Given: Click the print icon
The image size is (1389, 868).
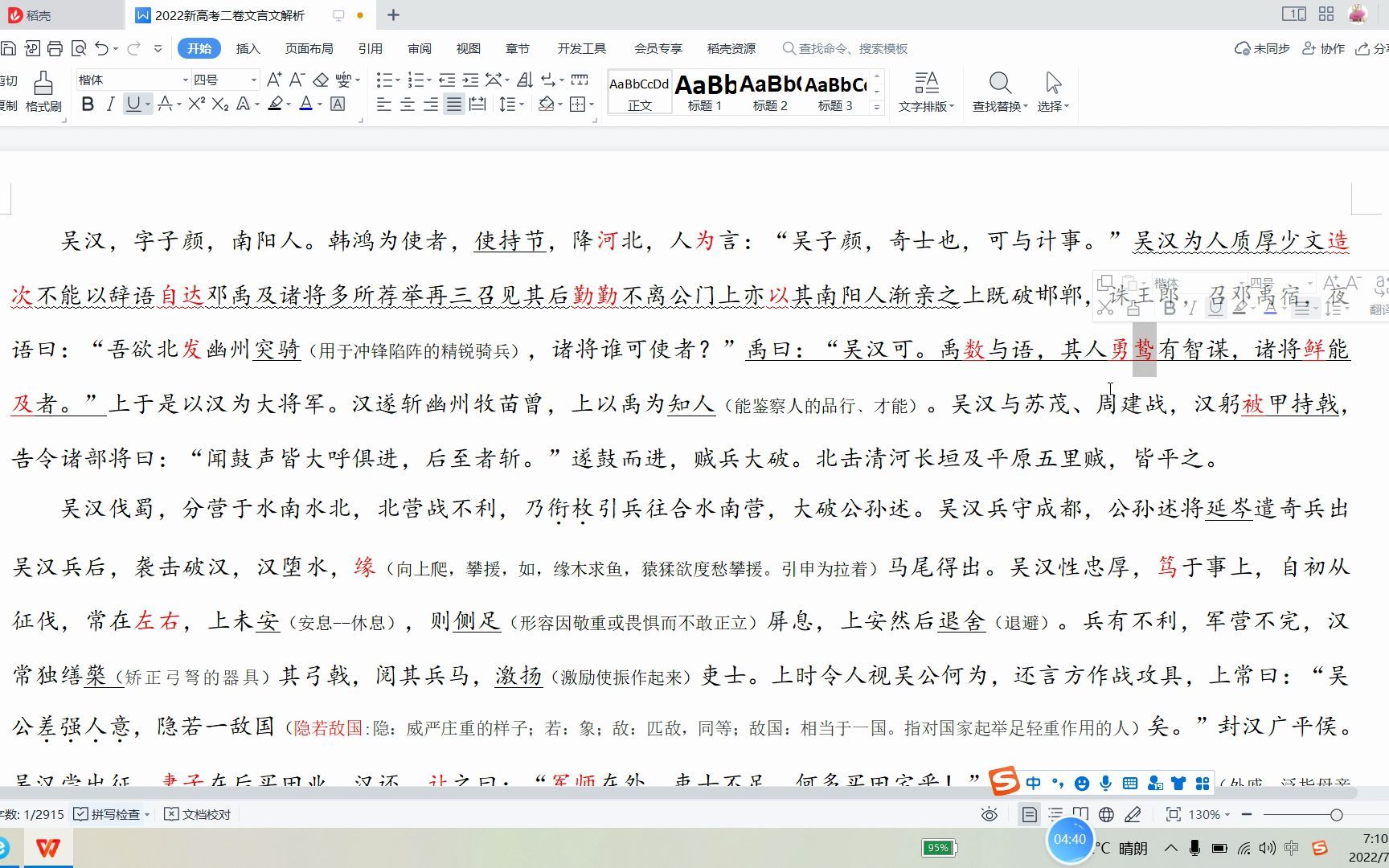Looking at the screenshot, I should click(55, 49).
